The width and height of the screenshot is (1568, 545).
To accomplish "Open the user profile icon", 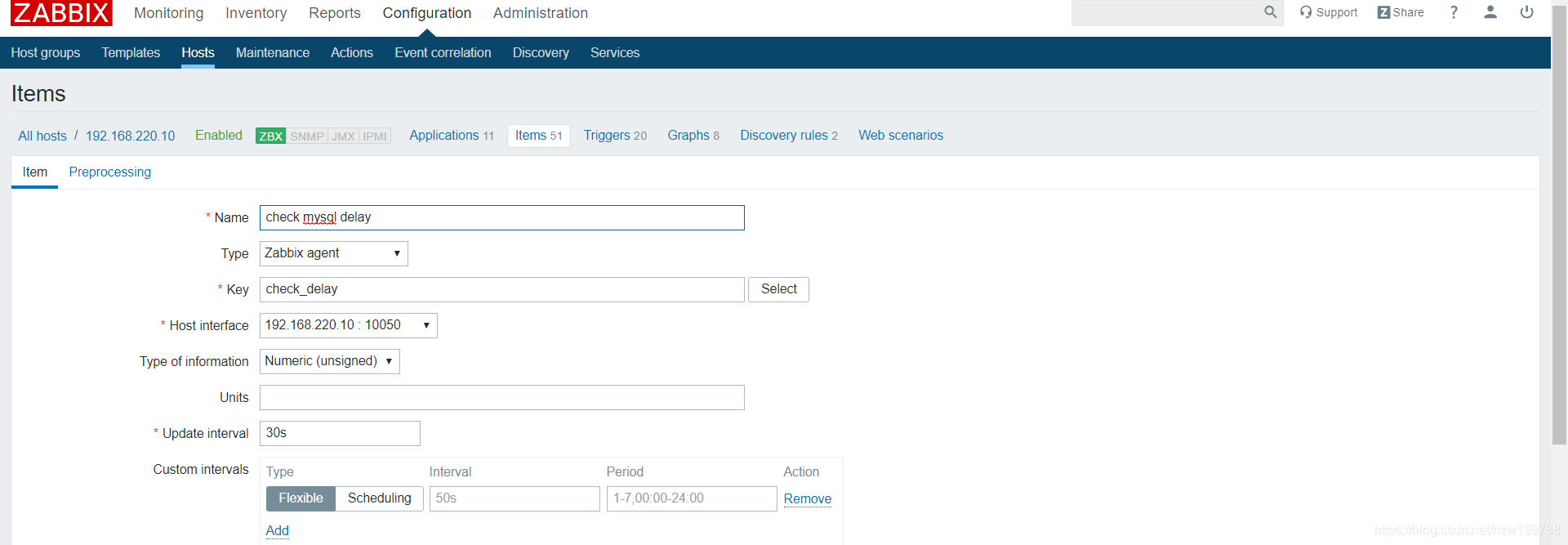I will 1490,12.
